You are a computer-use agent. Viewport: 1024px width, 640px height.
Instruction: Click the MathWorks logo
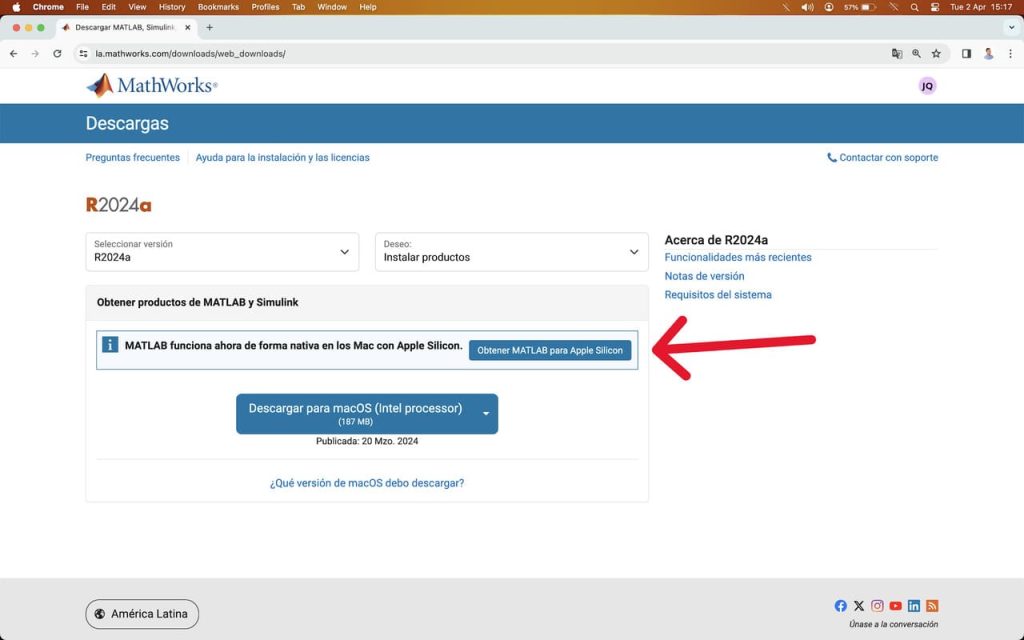pos(152,86)
